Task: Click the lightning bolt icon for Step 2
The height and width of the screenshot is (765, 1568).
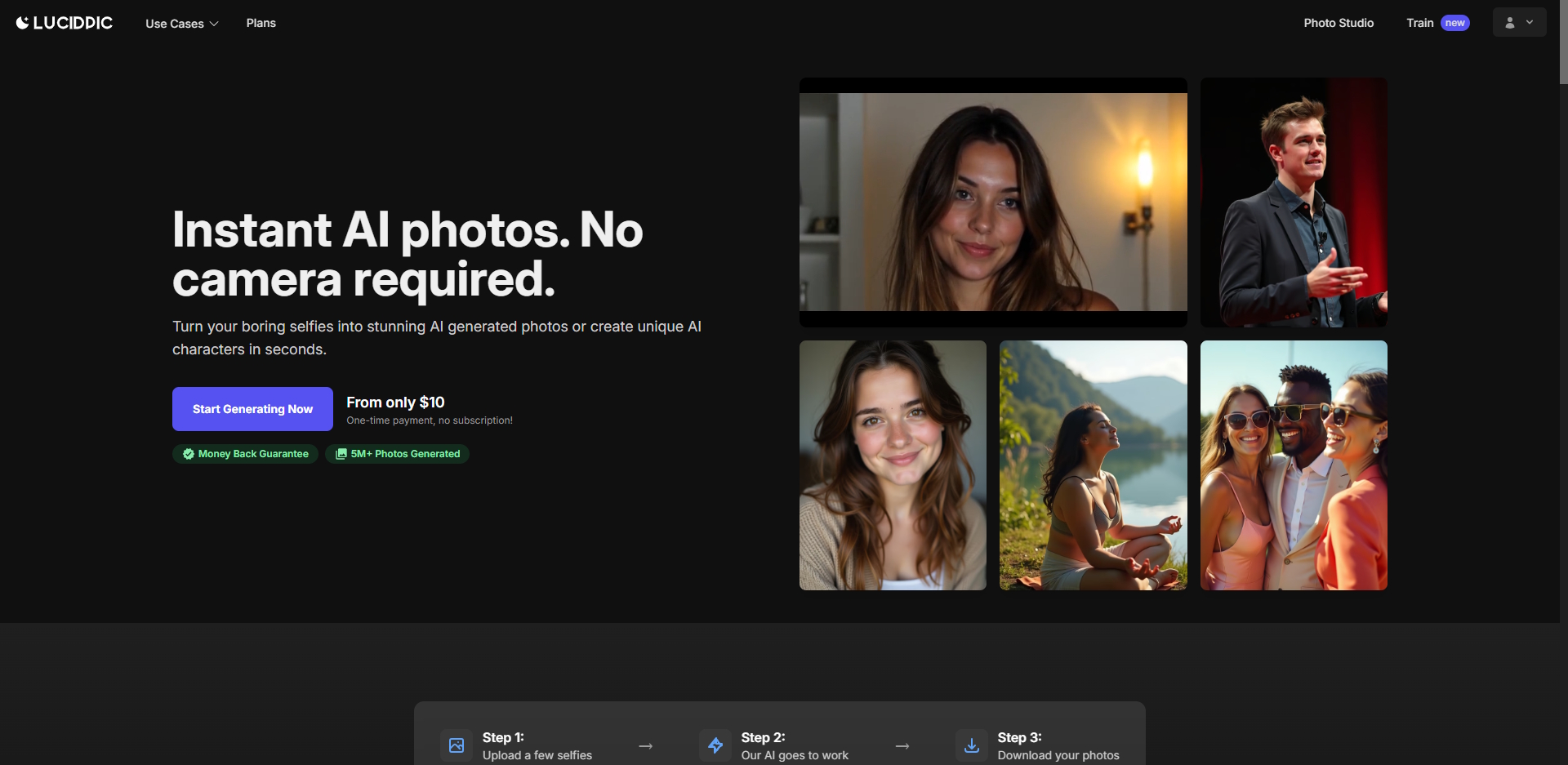Action: 715,745
